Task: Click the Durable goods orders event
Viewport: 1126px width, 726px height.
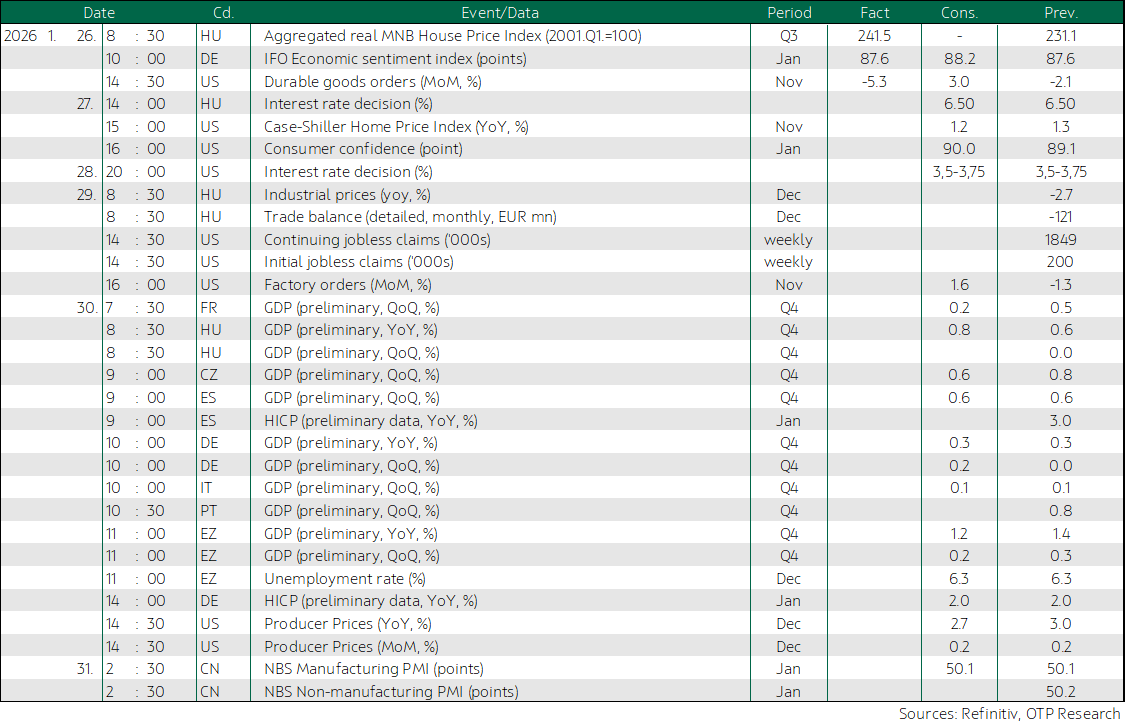Action: pos(373,82)
